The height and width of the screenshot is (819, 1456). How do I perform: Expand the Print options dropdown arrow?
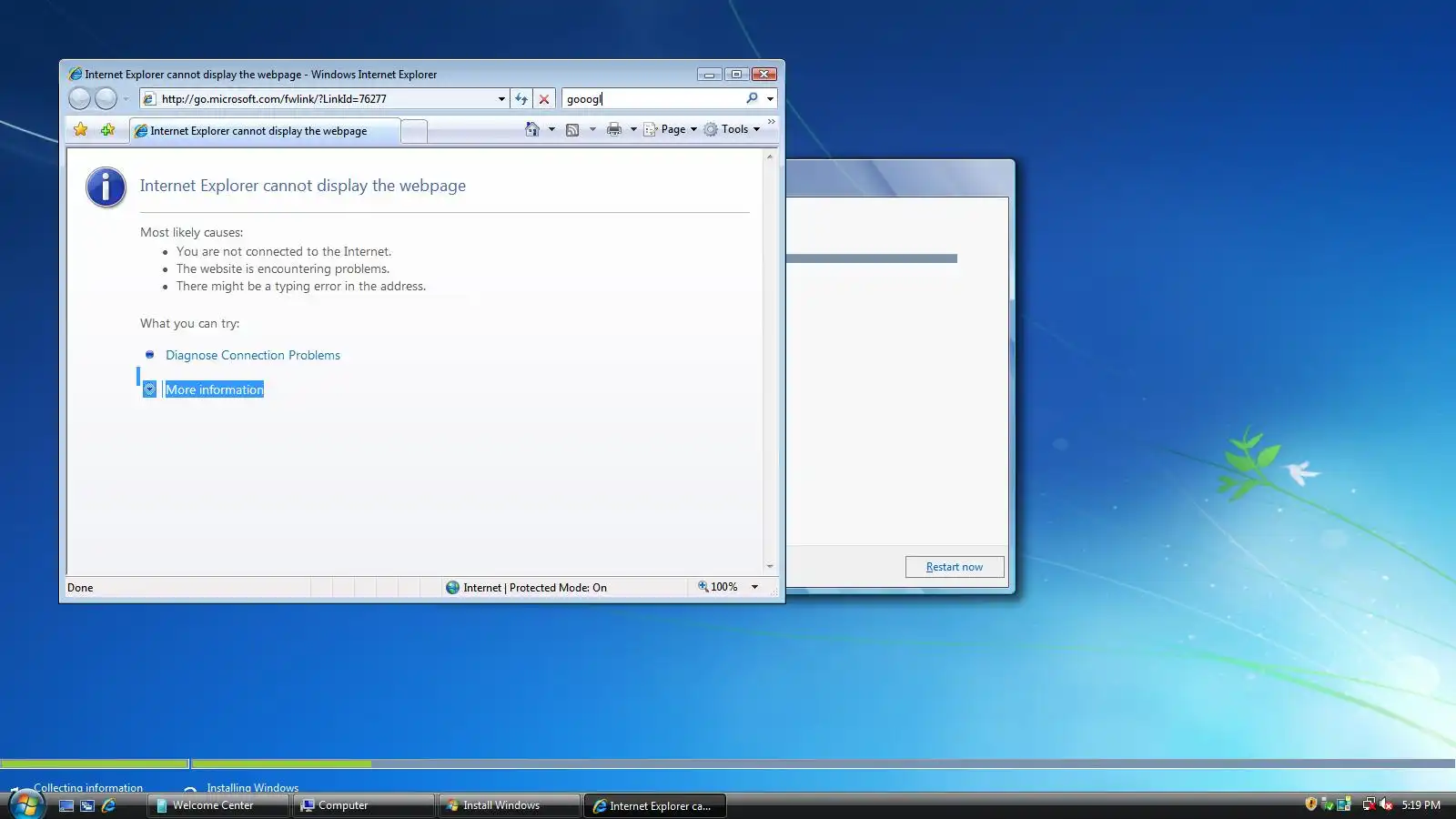(633, 129)
